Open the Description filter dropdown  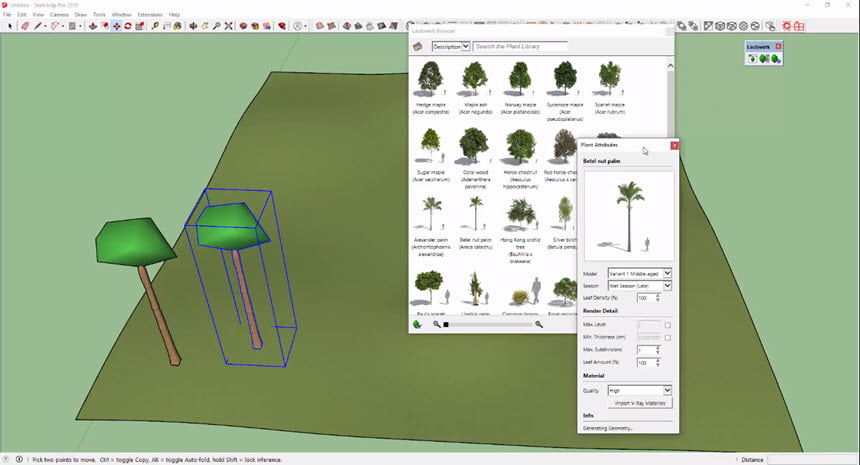pos(451,47)
